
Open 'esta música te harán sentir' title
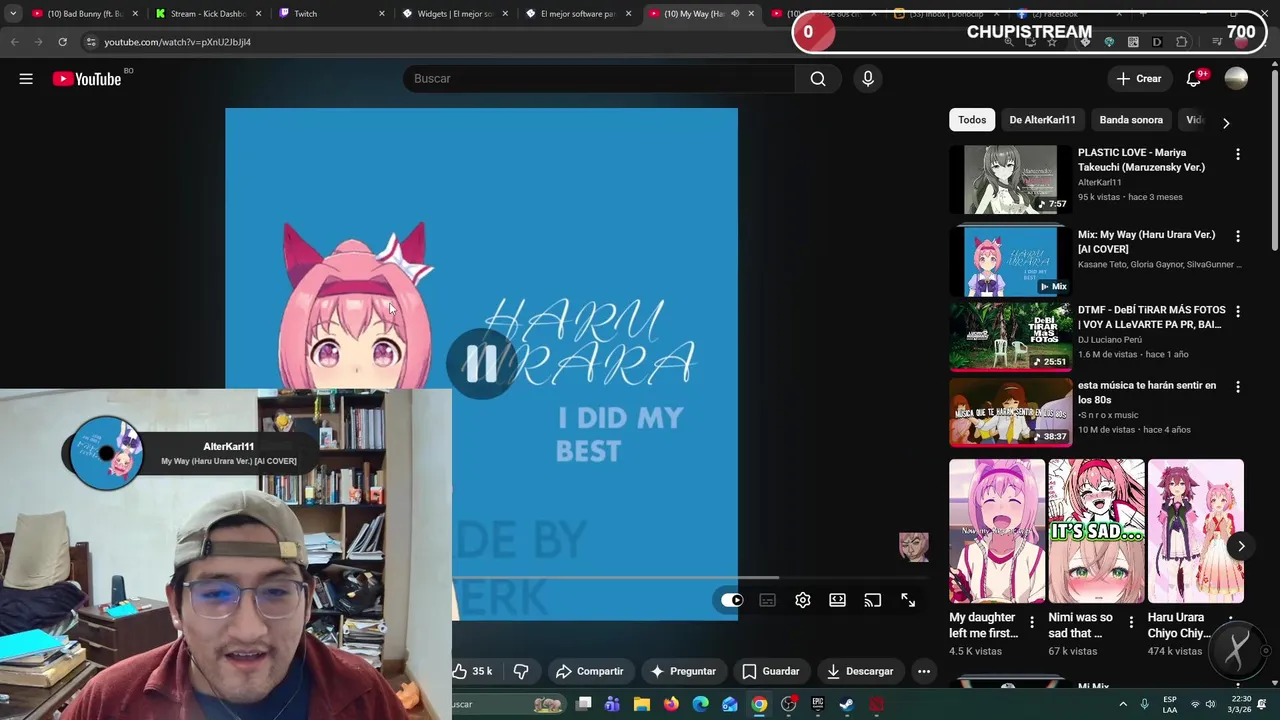[x=1147, y=392]
